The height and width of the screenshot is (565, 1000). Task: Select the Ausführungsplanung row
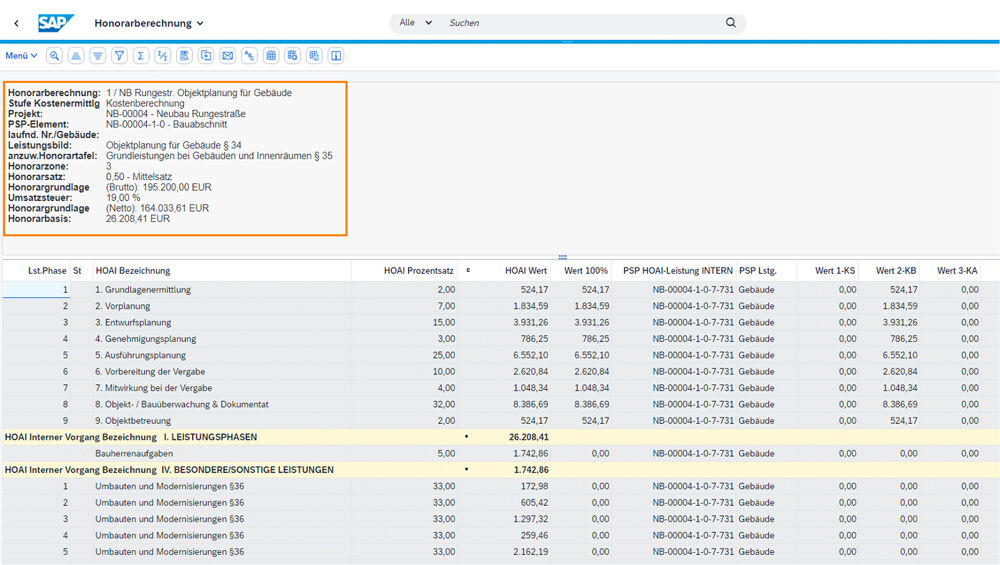139,355
